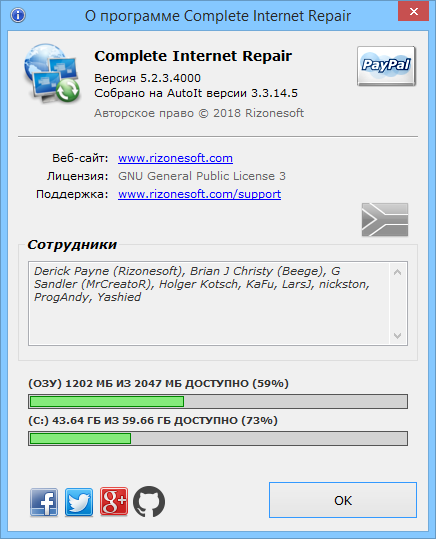Screen dimensions: 436x539
Task: Click the PayPal donate button
Action: (x=386, y=66)
